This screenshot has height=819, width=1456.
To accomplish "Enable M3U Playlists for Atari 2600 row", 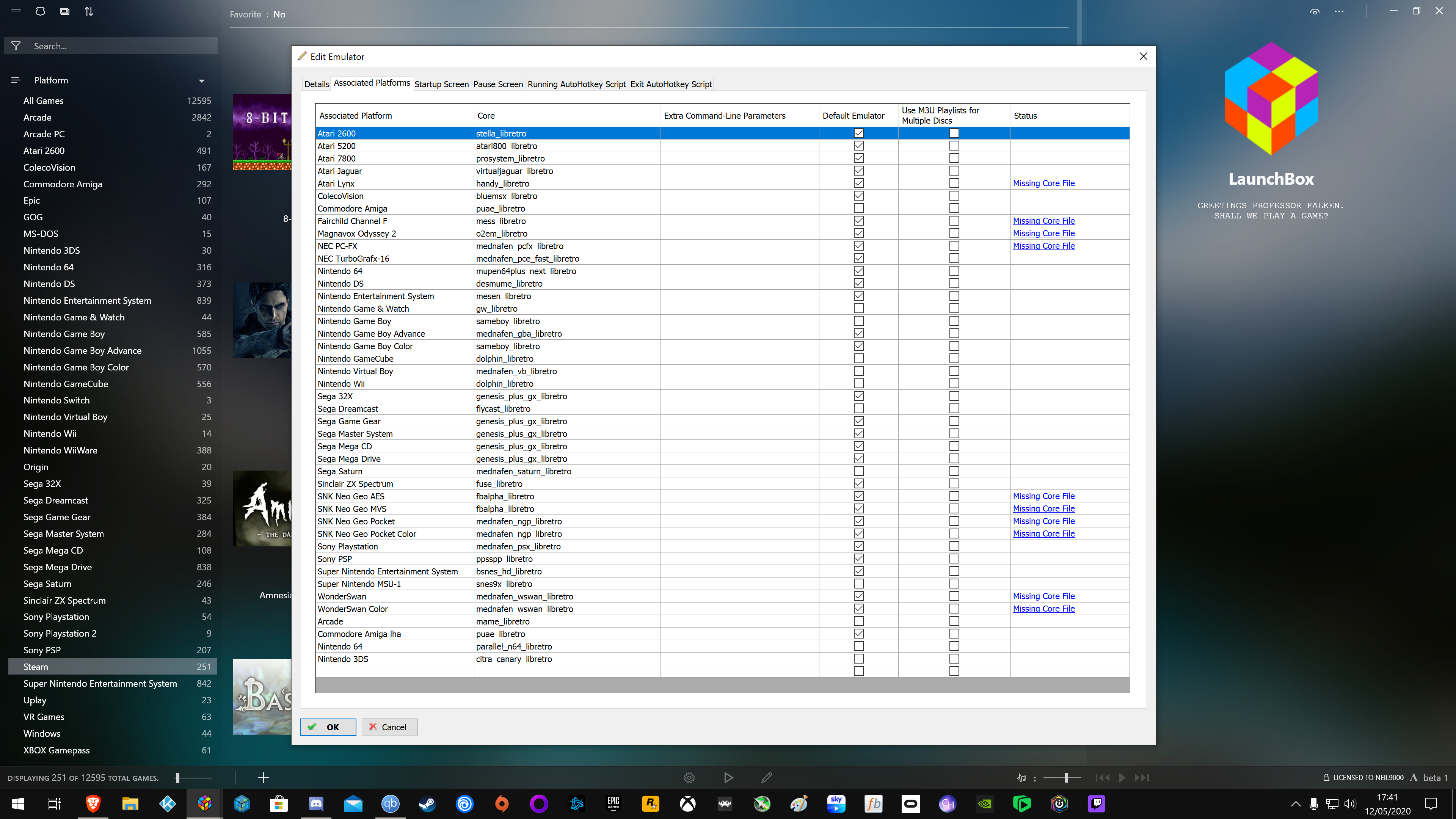I will (x=954, y=133).
